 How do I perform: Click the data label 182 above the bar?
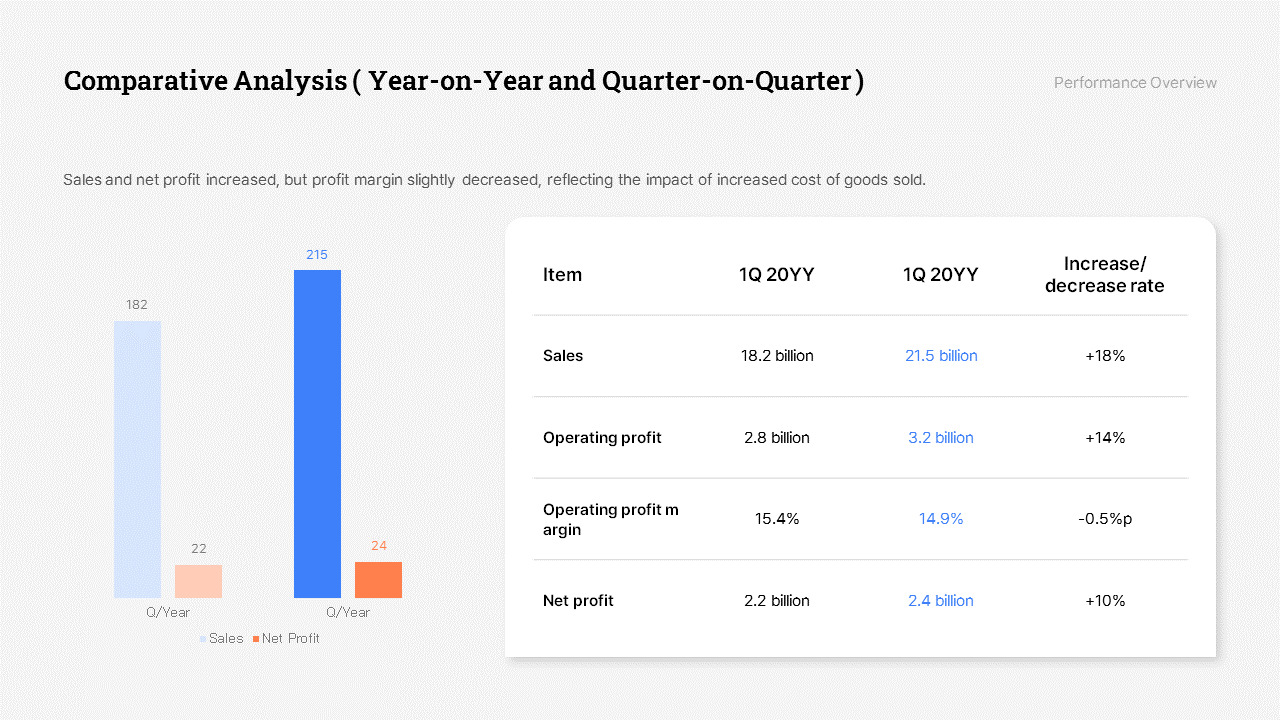coord(137,304)
